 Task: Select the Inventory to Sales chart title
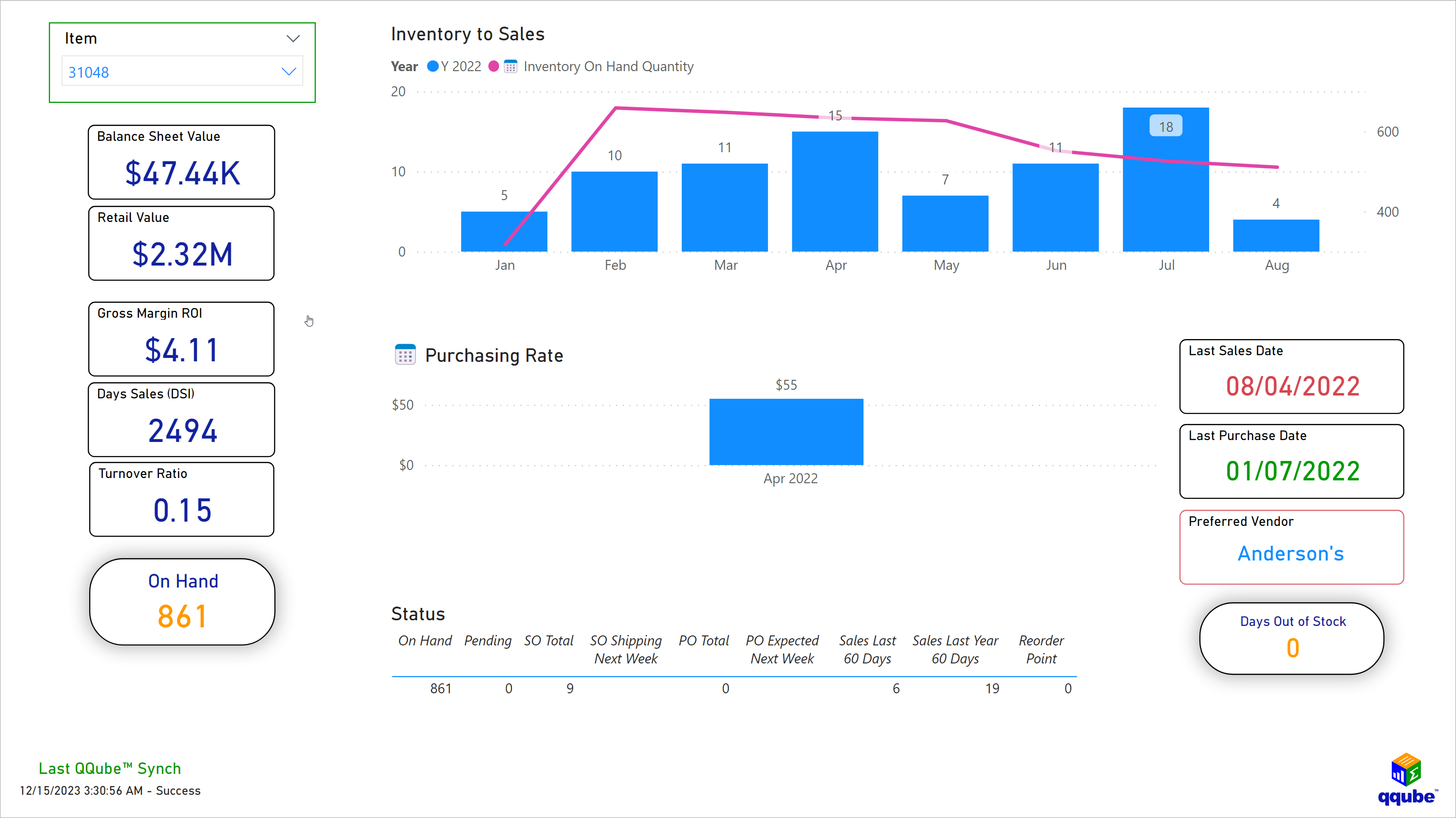[467, 34]
